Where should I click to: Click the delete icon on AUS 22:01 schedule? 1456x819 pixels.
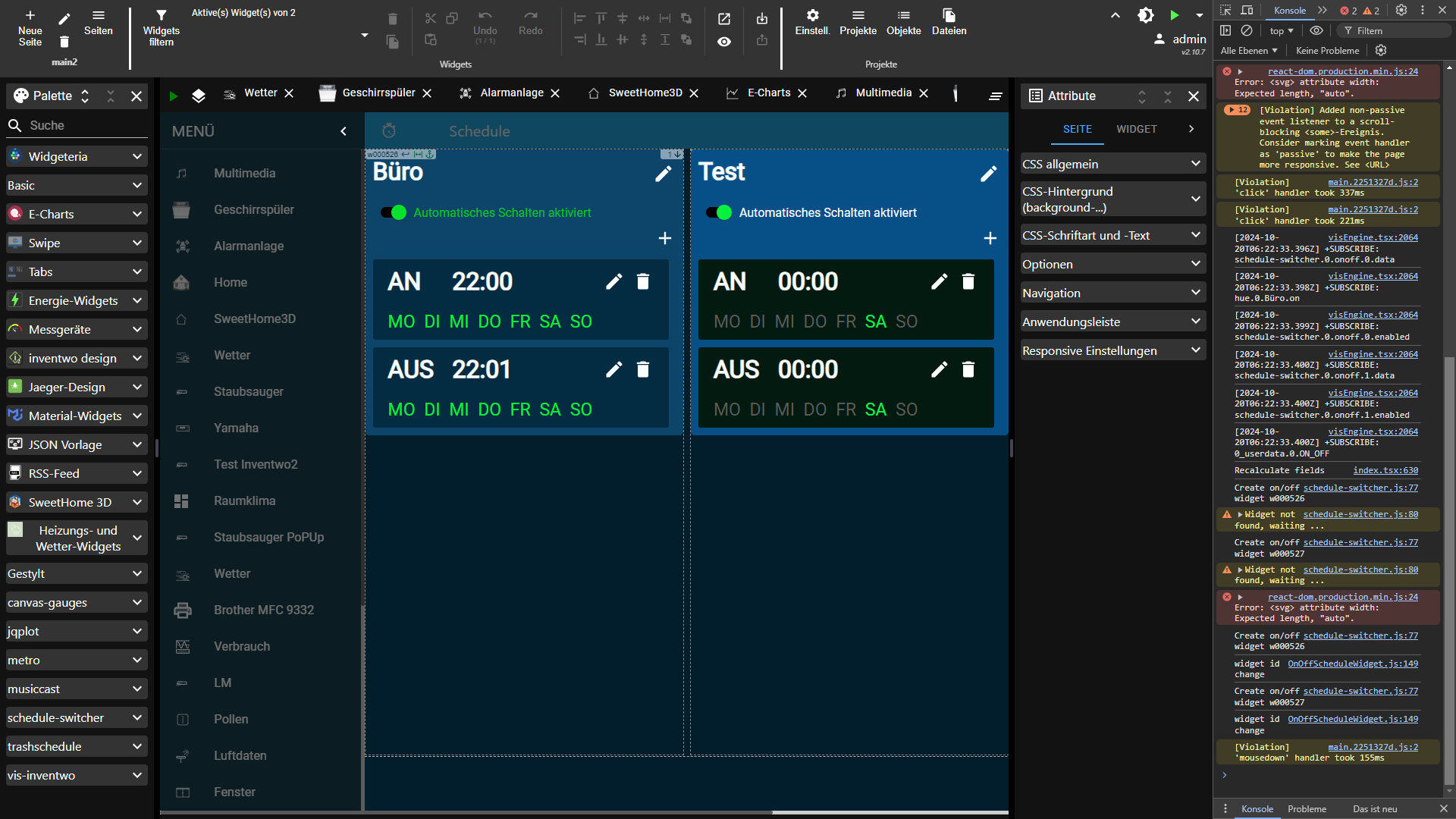pyautogui.click(x=643, y=370)
